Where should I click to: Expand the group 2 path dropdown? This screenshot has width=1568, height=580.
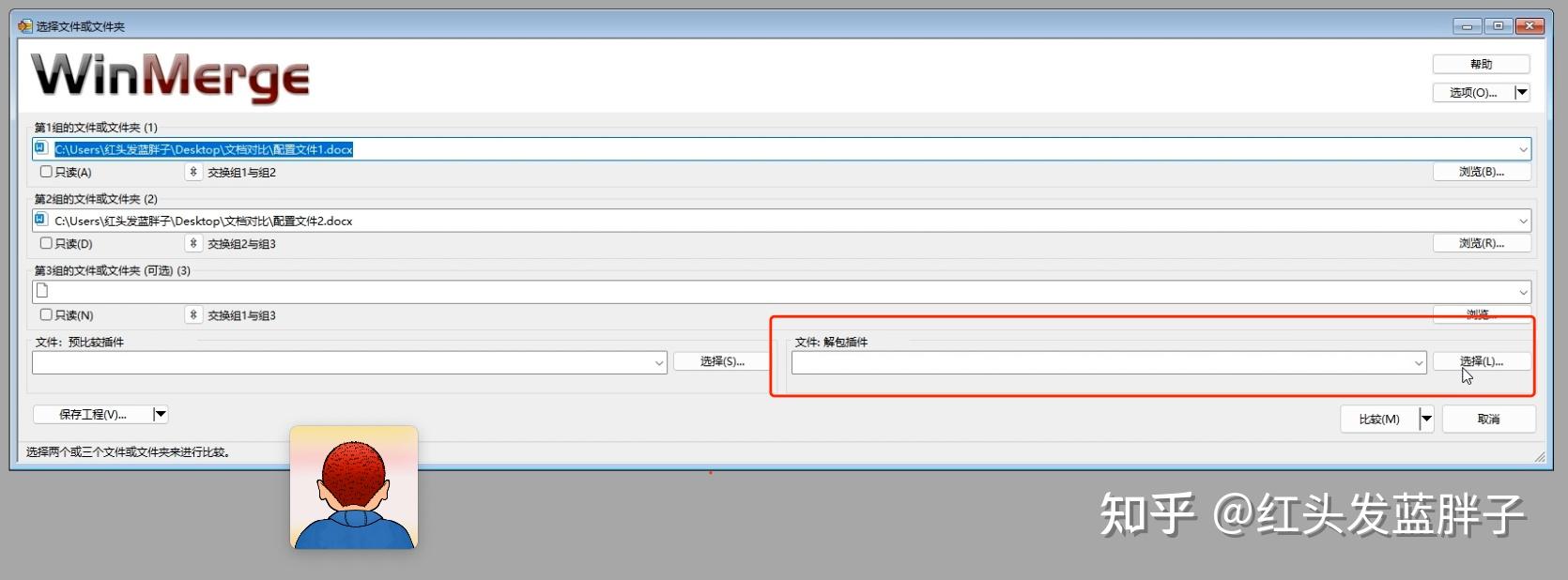pyautogui.click(x=1523, y=221)
